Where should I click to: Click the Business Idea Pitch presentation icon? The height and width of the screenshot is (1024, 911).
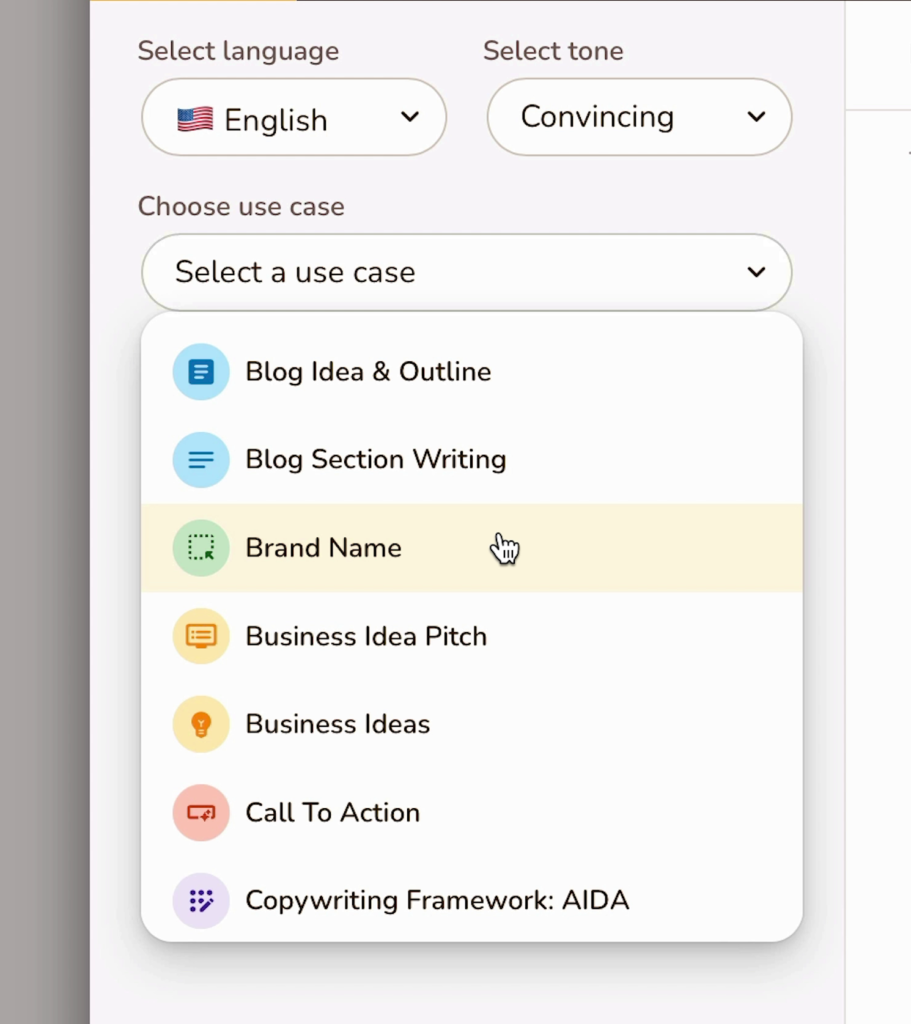[201, 636]
